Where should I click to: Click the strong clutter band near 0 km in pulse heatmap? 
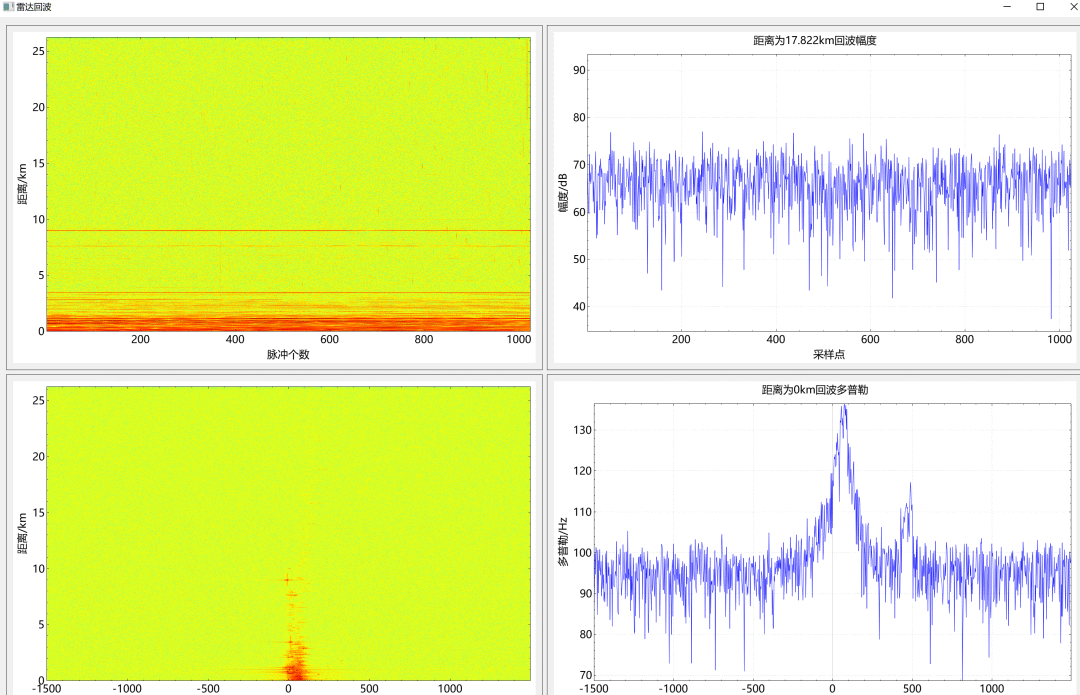pyautogui.click(x=288, y=323)
